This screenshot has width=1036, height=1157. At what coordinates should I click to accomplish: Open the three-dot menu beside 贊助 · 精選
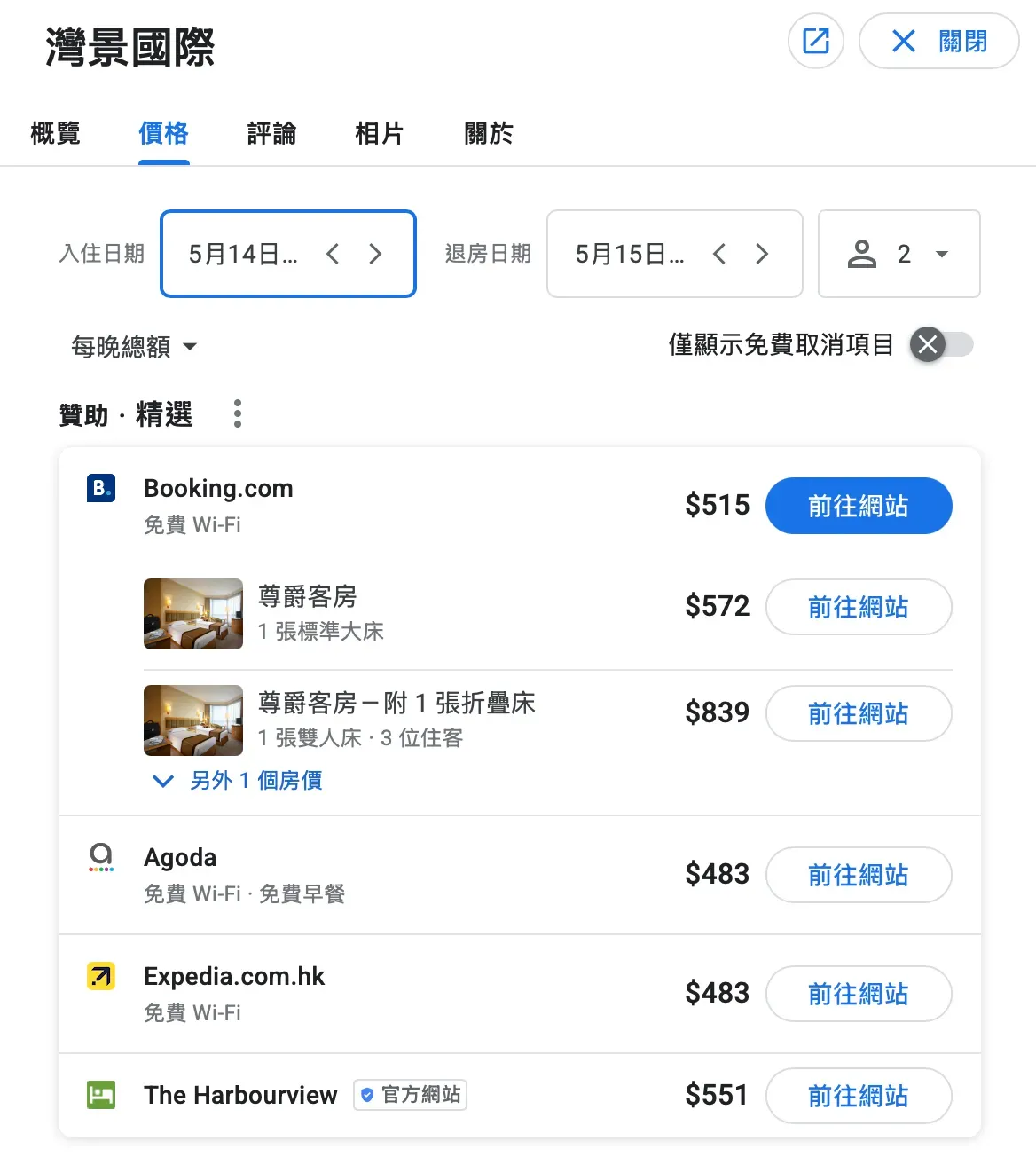coord(238,413)
